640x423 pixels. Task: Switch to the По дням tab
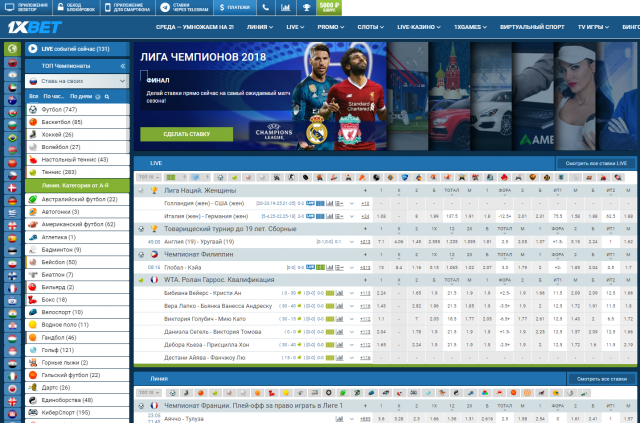(81, 97)
